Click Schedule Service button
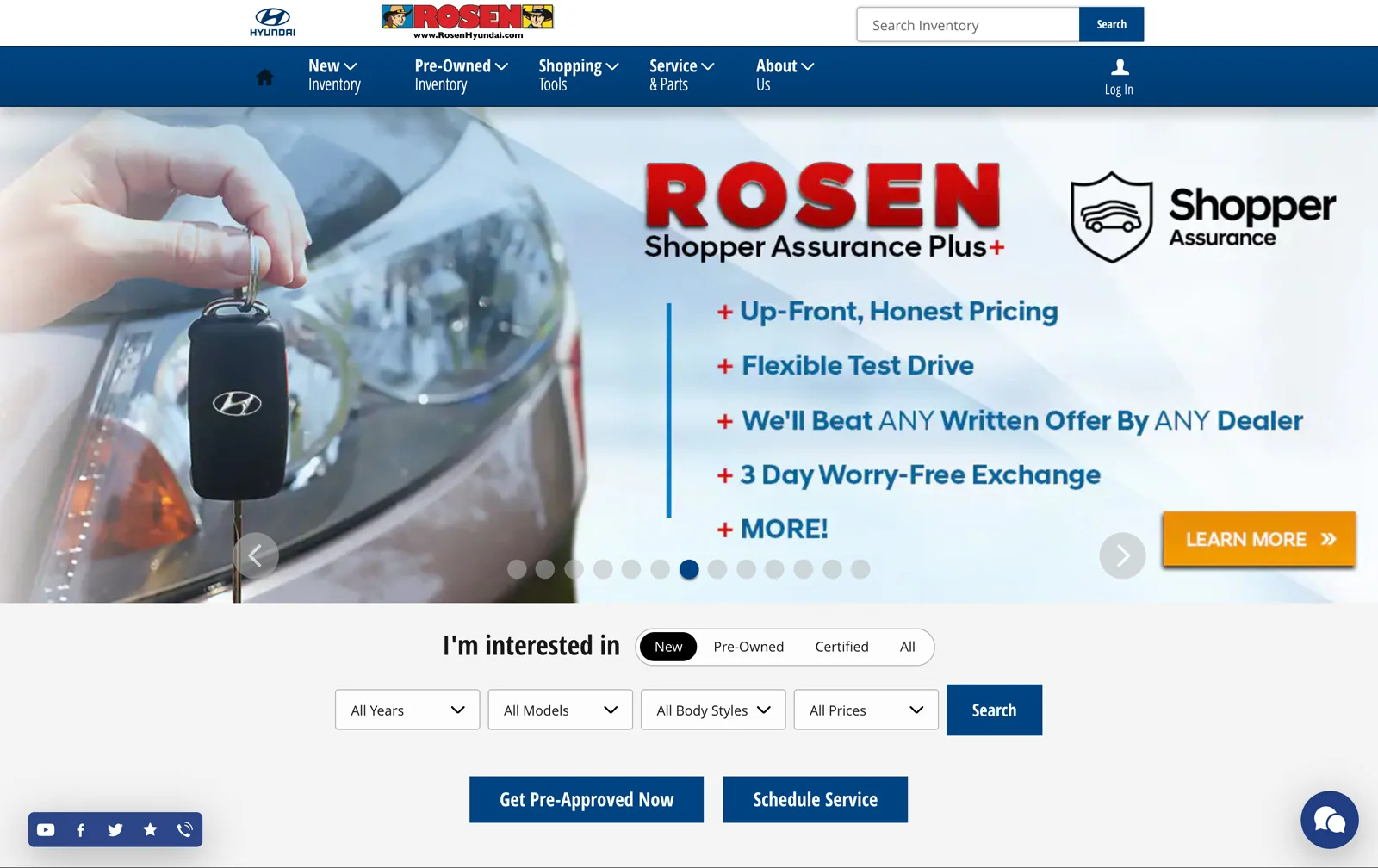1378x868 pixels. click(x=815, y=799)
